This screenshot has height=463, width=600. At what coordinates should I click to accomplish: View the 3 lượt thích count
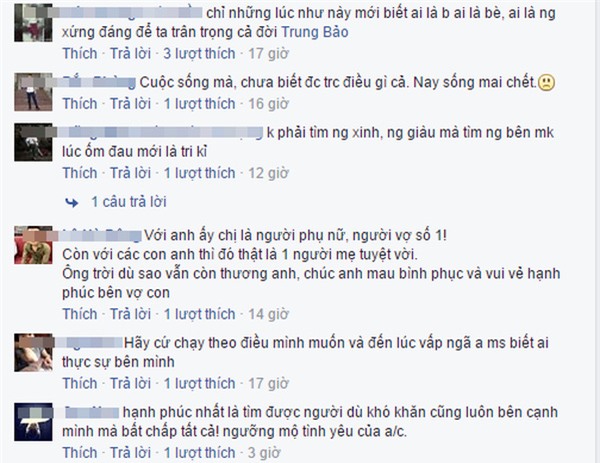(199, 54)
